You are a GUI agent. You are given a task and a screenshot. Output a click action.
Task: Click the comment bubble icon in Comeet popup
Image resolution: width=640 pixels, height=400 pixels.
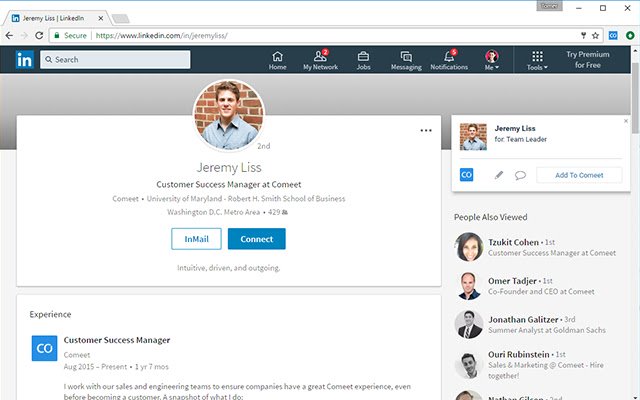pos(520,175)
